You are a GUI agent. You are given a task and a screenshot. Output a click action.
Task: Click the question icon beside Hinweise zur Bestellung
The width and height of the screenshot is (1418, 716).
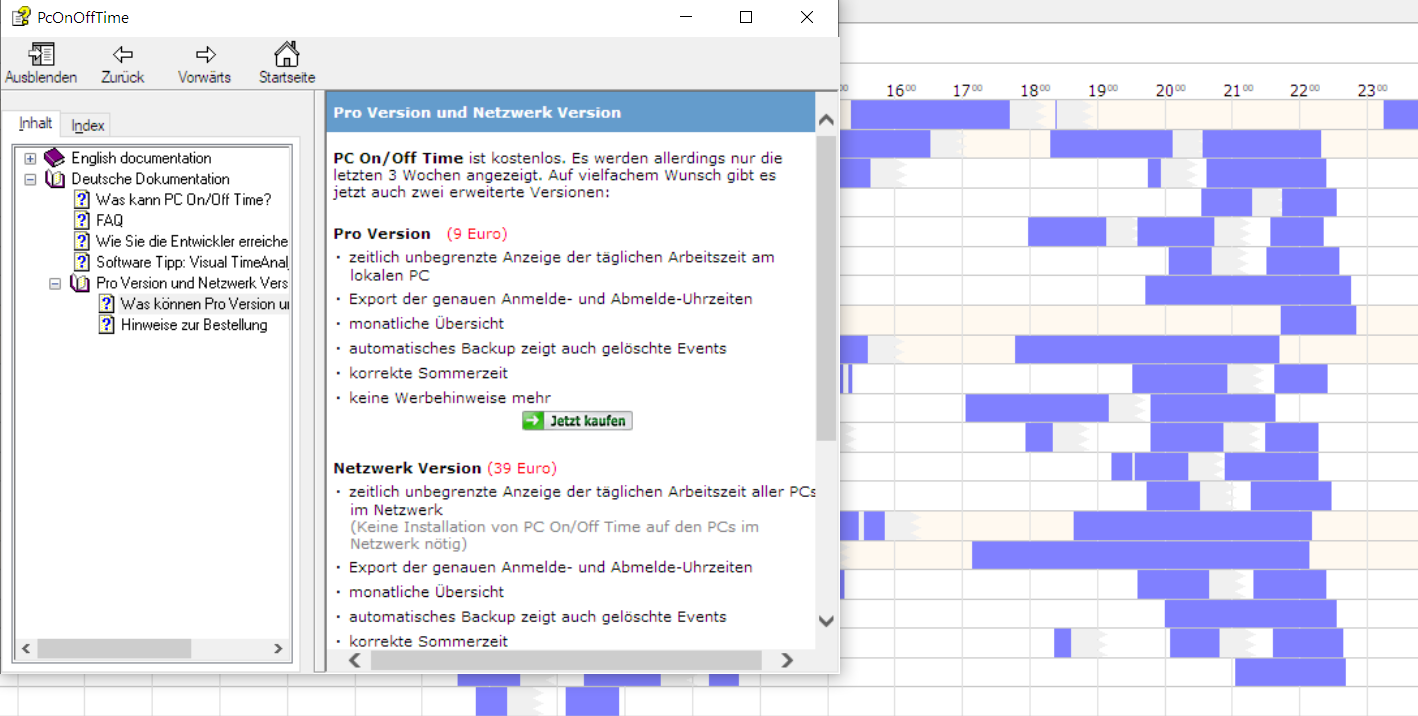click(107, 325)
